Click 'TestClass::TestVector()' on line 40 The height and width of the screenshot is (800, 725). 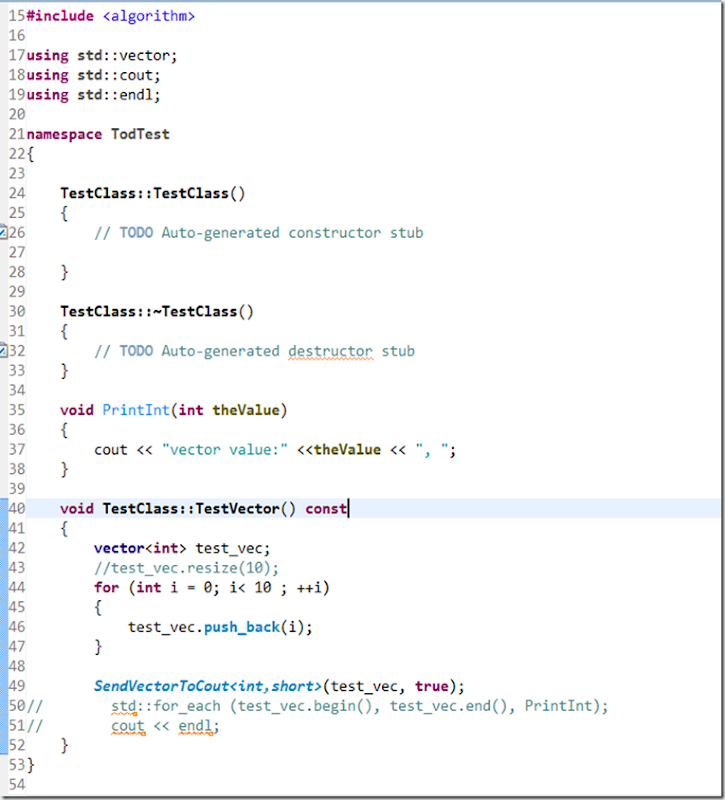pyautogui.click(x=199, y=509)
